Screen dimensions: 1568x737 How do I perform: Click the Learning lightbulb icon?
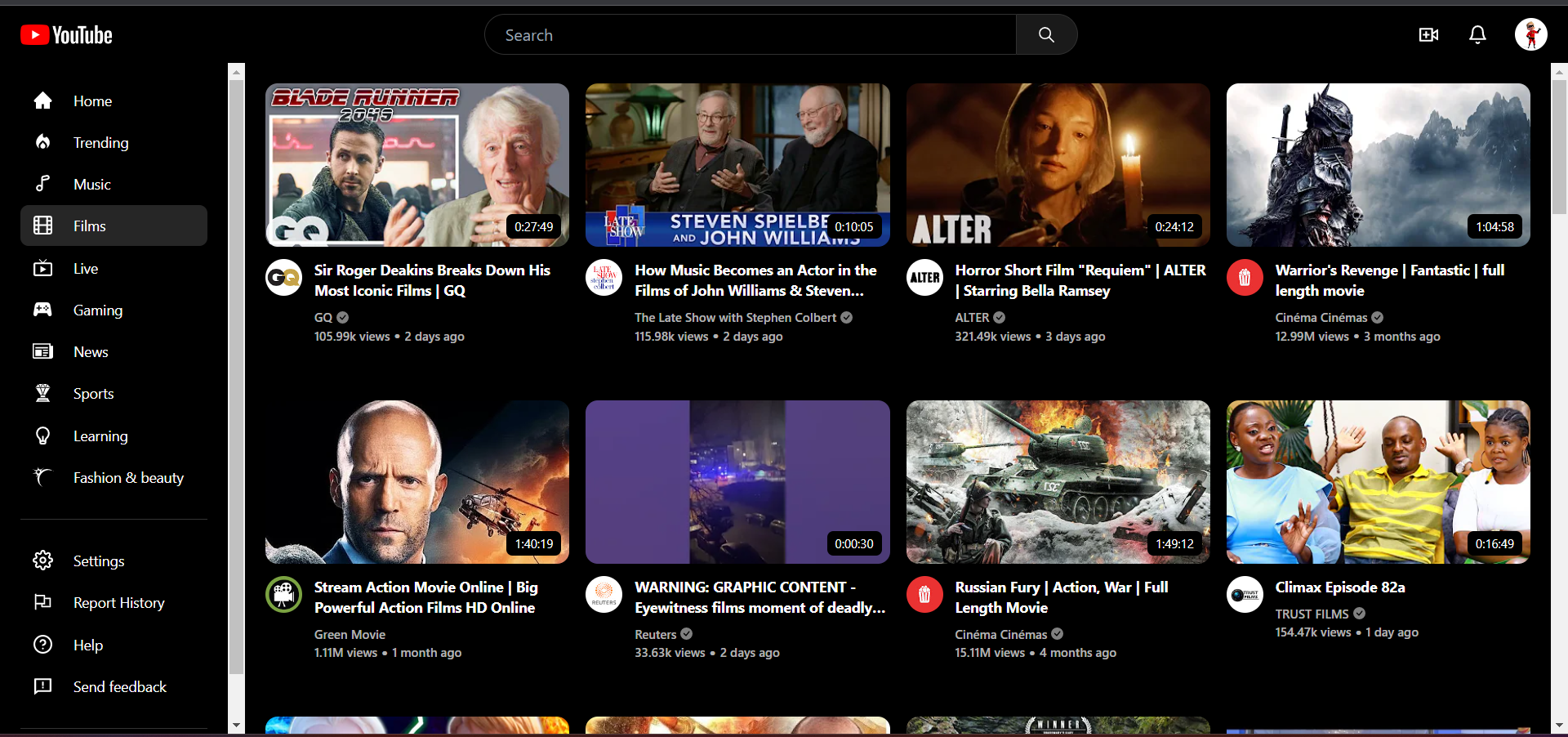(x=42, y=435)
